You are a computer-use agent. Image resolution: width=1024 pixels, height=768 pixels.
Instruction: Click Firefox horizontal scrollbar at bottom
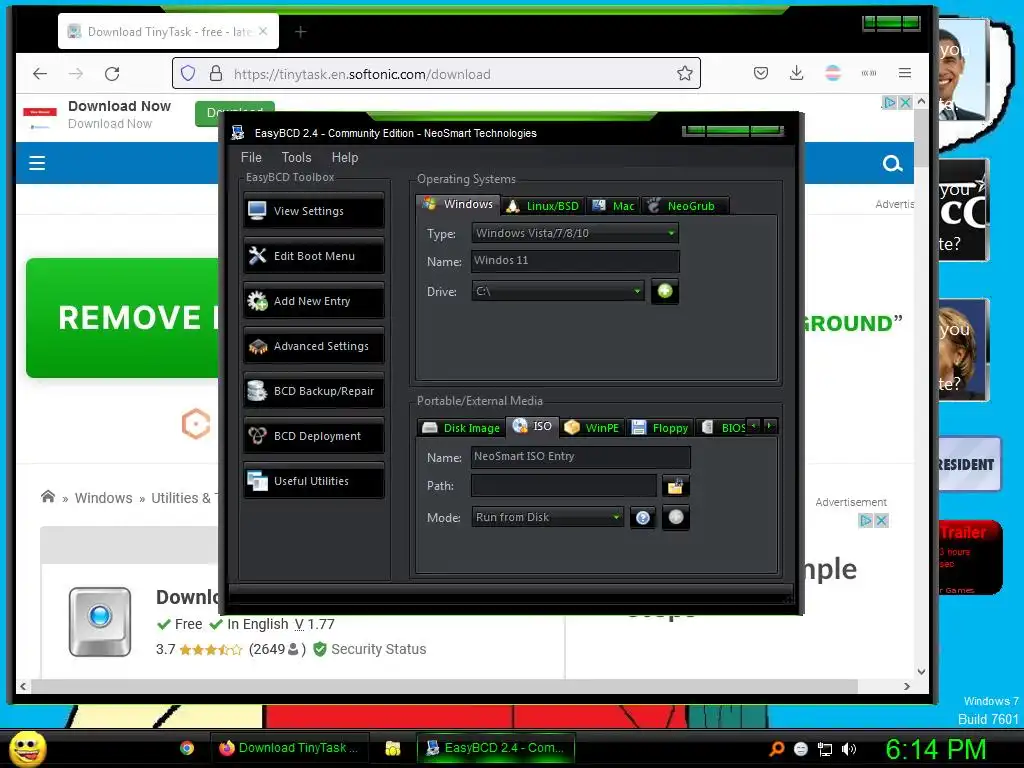pyautogui.click(x=444, y=686)
